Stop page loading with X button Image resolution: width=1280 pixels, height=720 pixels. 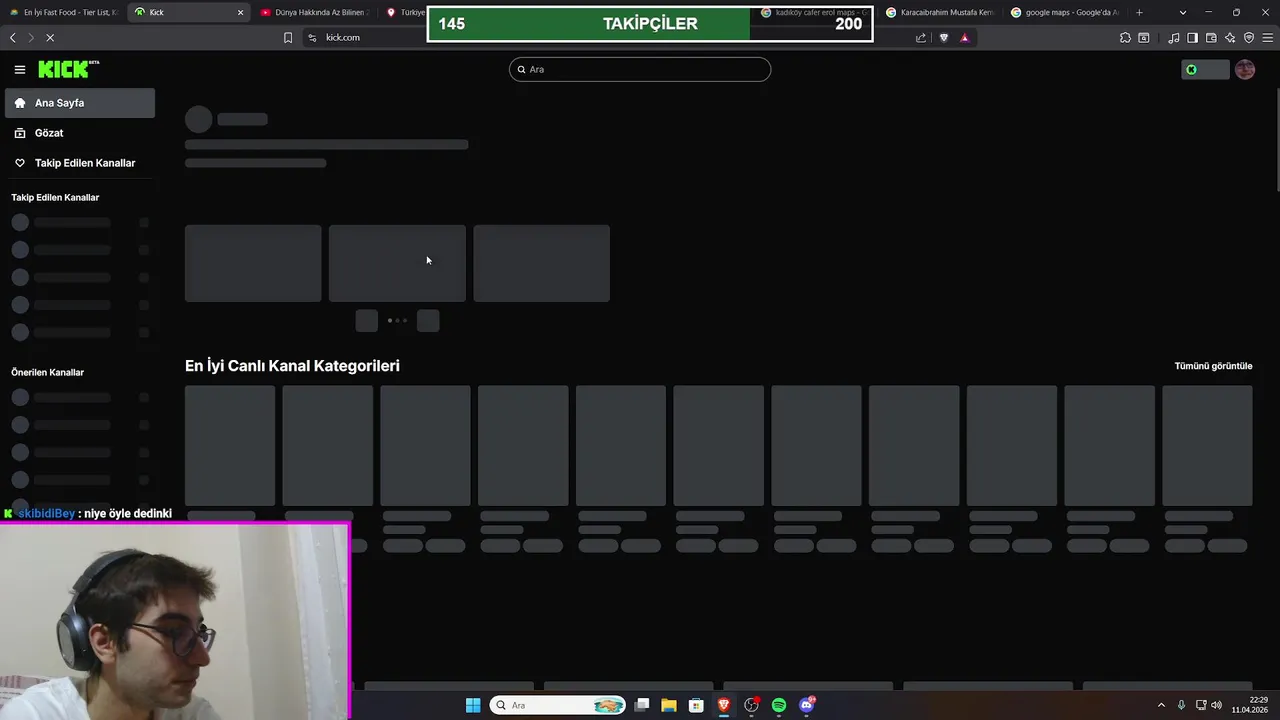50,37
